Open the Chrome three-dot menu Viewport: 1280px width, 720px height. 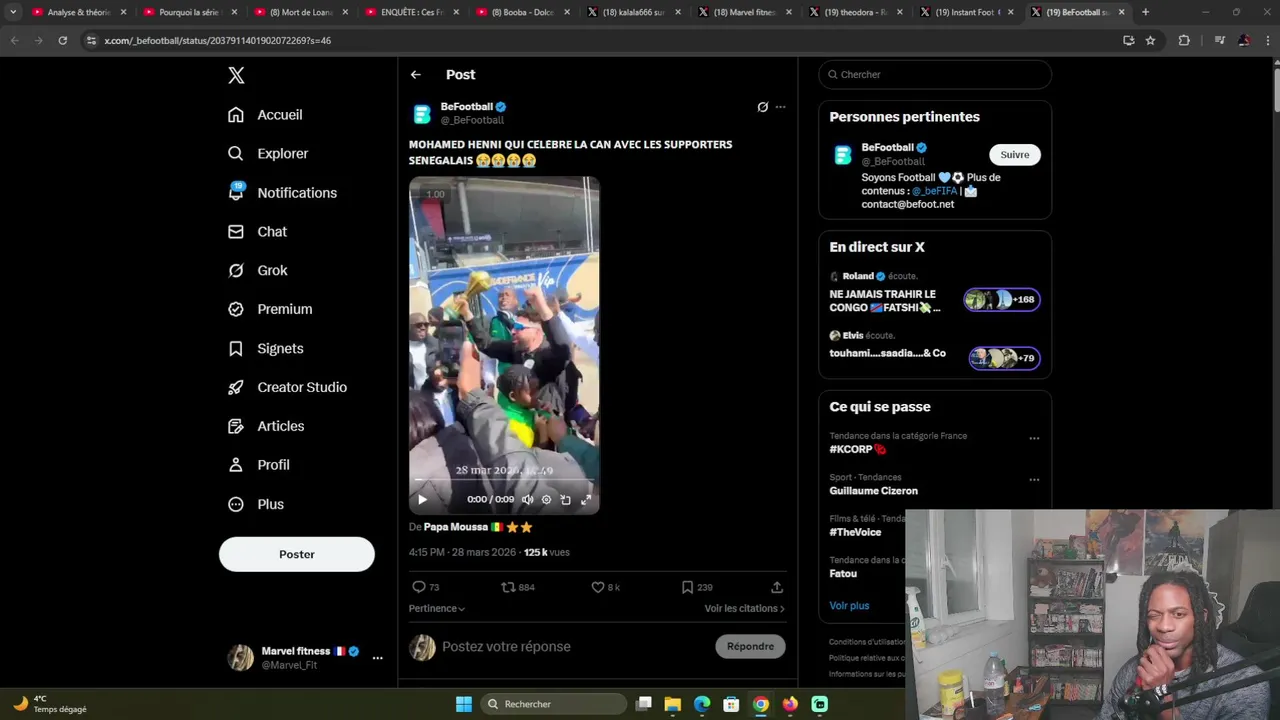tap(1267, 40)
